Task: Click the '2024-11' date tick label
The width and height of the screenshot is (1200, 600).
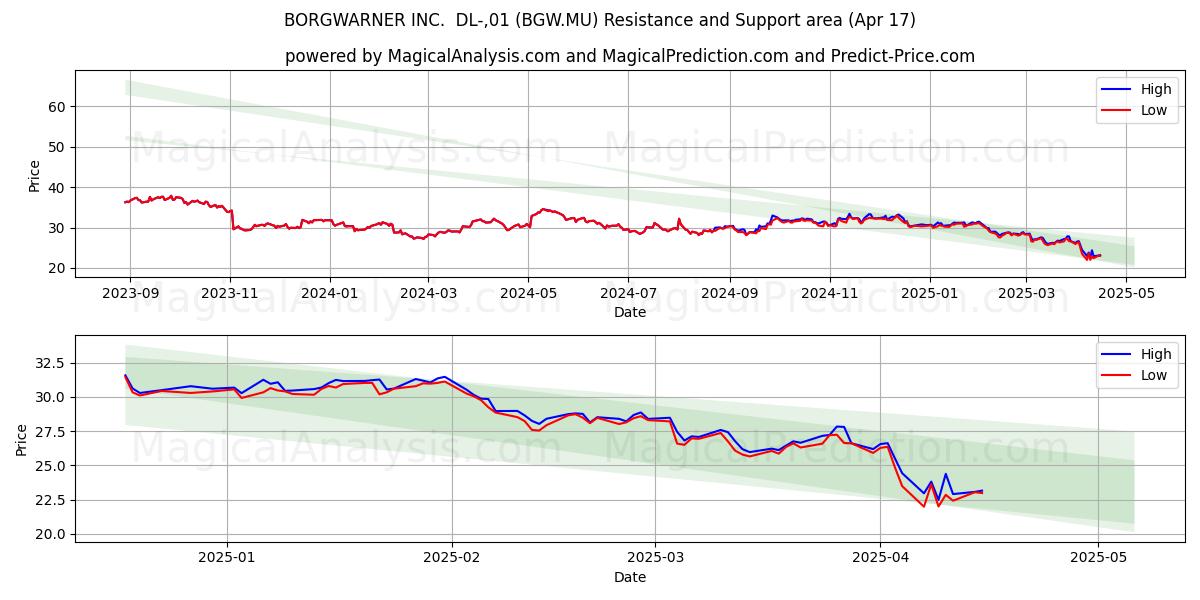Action: (x=829, y=293)
